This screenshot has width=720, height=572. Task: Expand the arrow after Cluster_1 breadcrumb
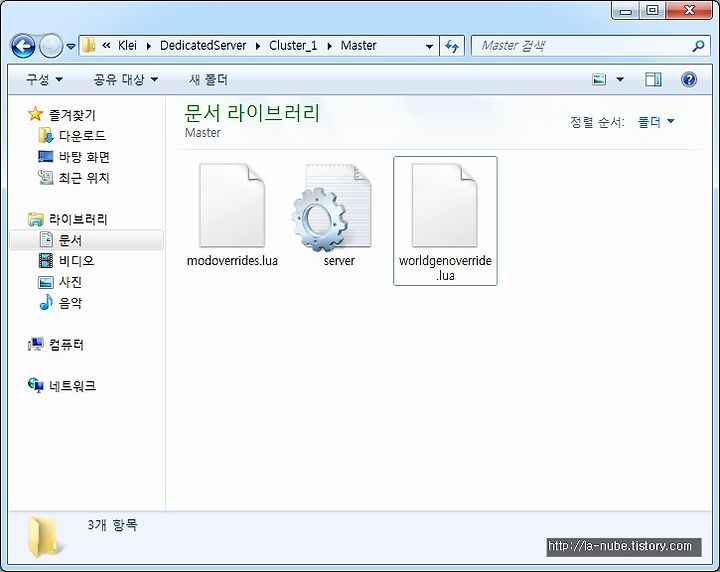pos(329,46)
